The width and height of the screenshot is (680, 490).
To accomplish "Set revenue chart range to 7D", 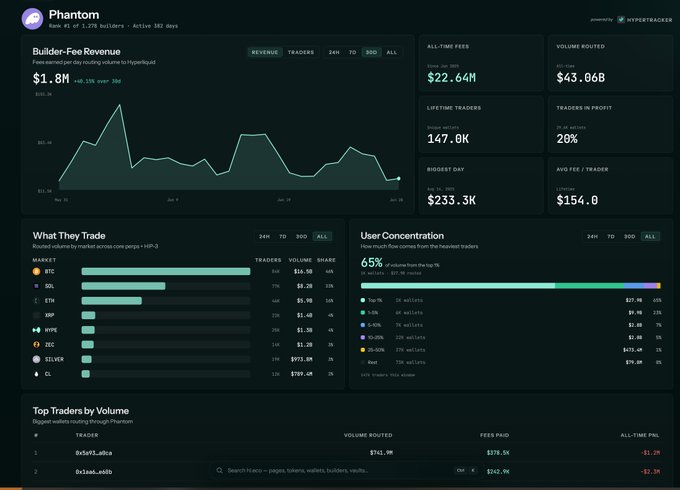I will [353, 52].
